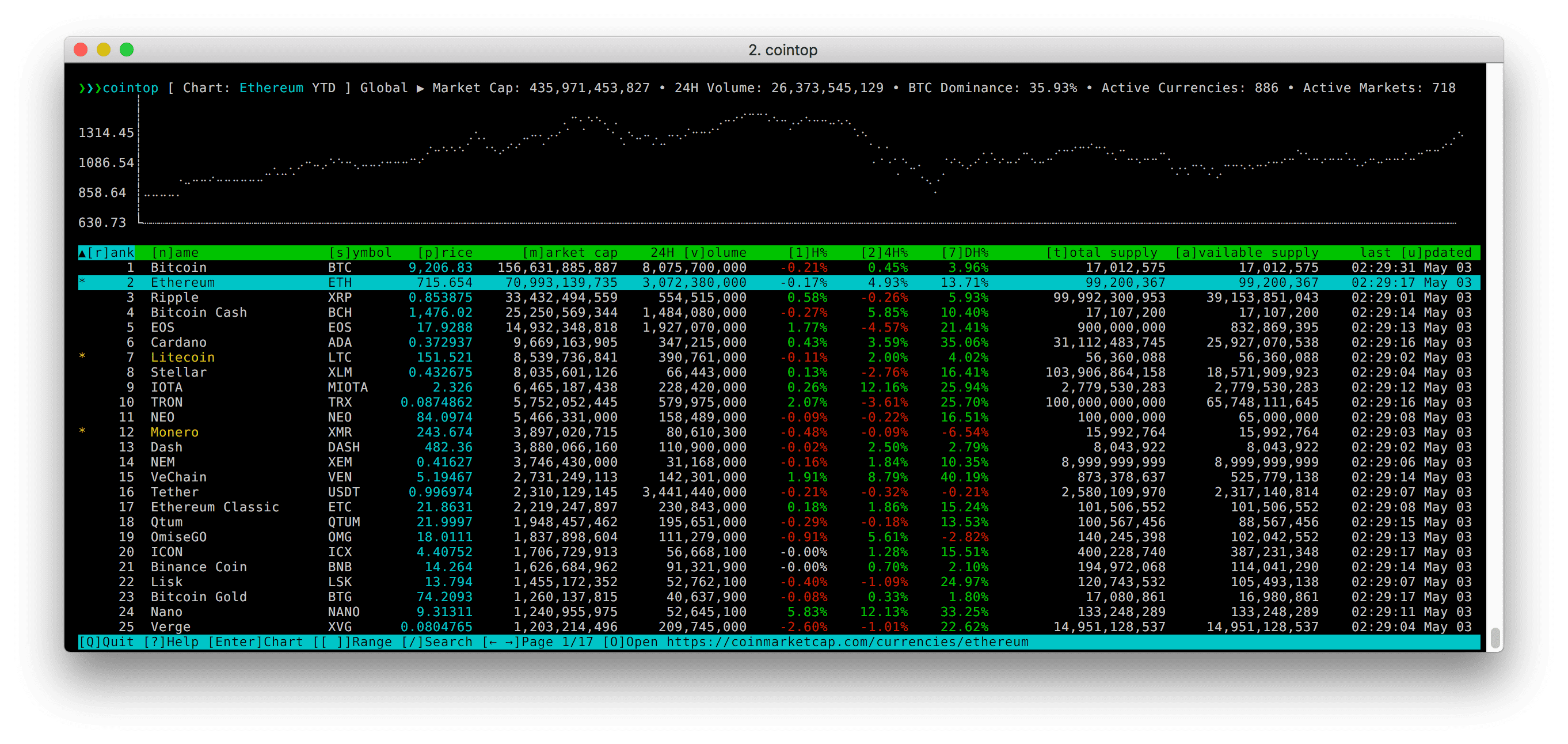Sort by the [7]DH% column header

point(965,253)
